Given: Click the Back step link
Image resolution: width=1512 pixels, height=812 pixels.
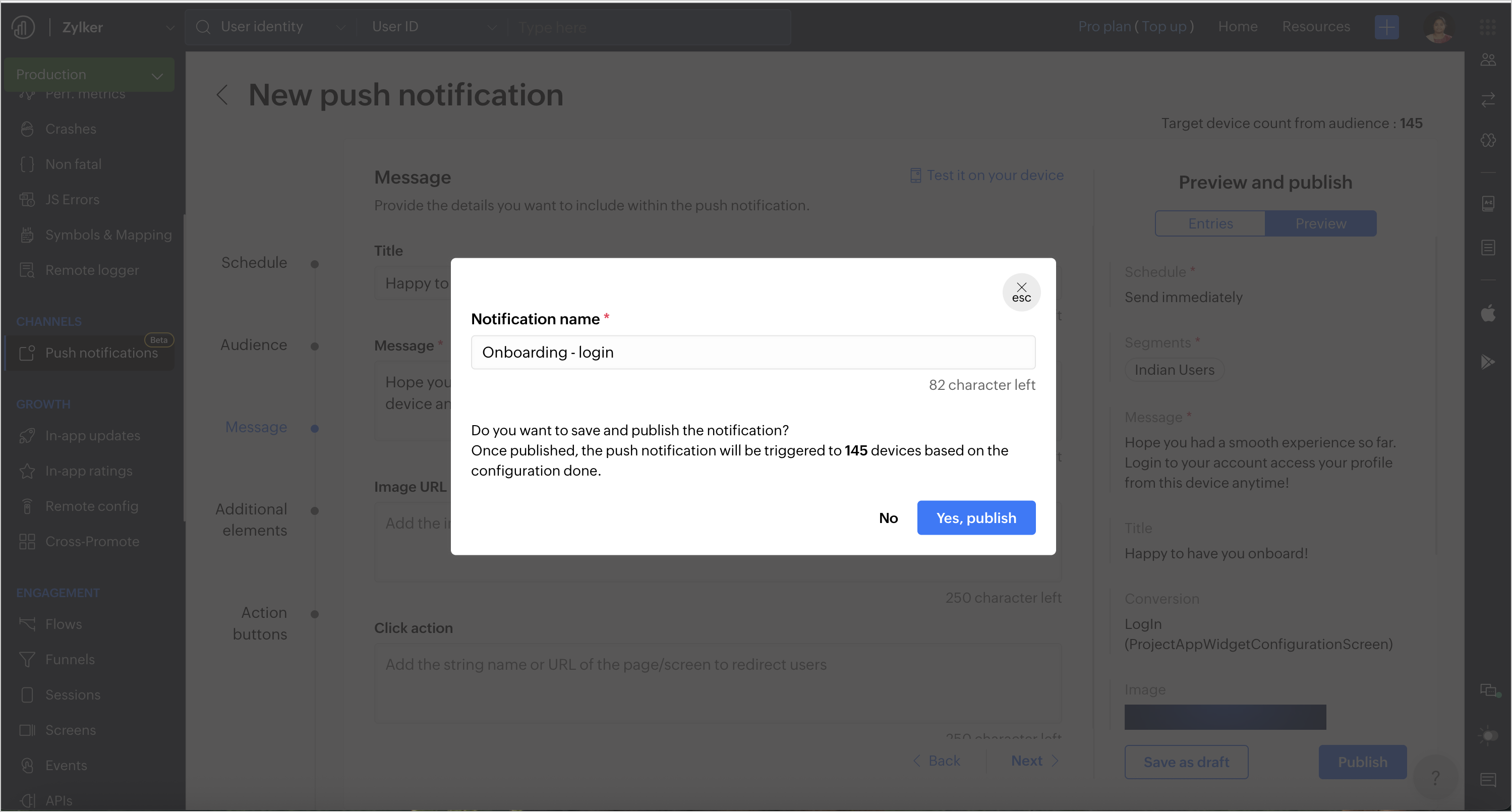Looking at the screenshot, I should 937,761.
